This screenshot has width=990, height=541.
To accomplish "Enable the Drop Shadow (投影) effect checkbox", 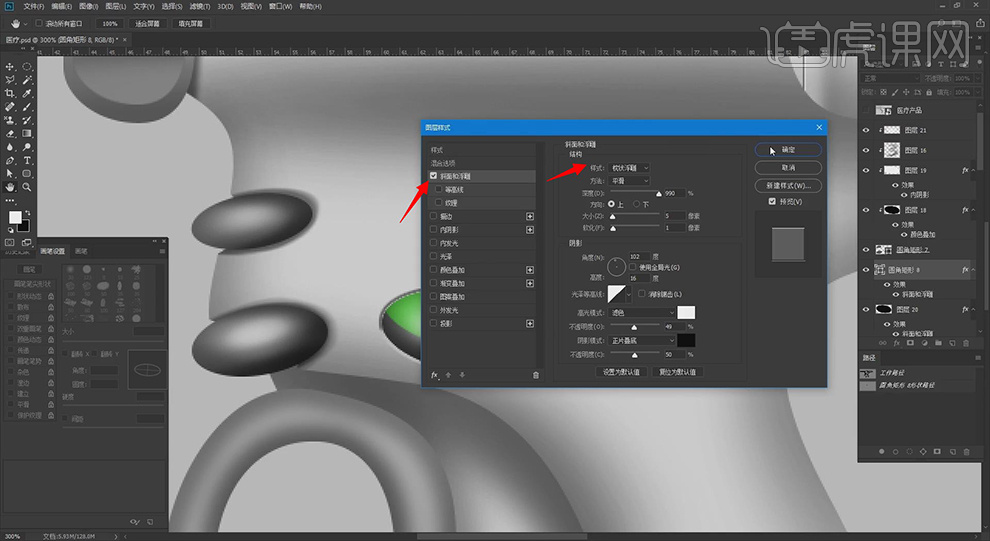I will [x=433, y=323].
